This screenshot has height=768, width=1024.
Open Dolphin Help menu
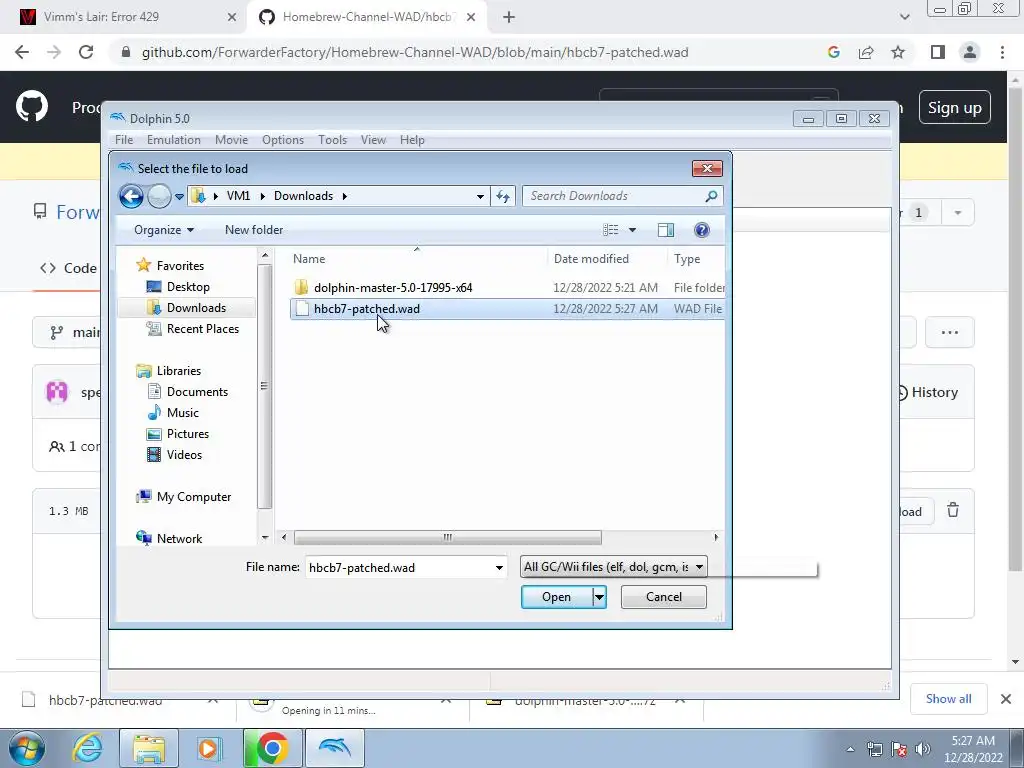point(412,140)
